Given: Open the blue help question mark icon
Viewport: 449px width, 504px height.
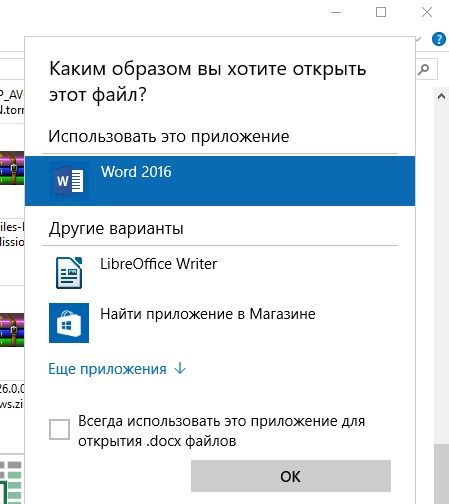Looking at the screenshot, I should [439, 39].
